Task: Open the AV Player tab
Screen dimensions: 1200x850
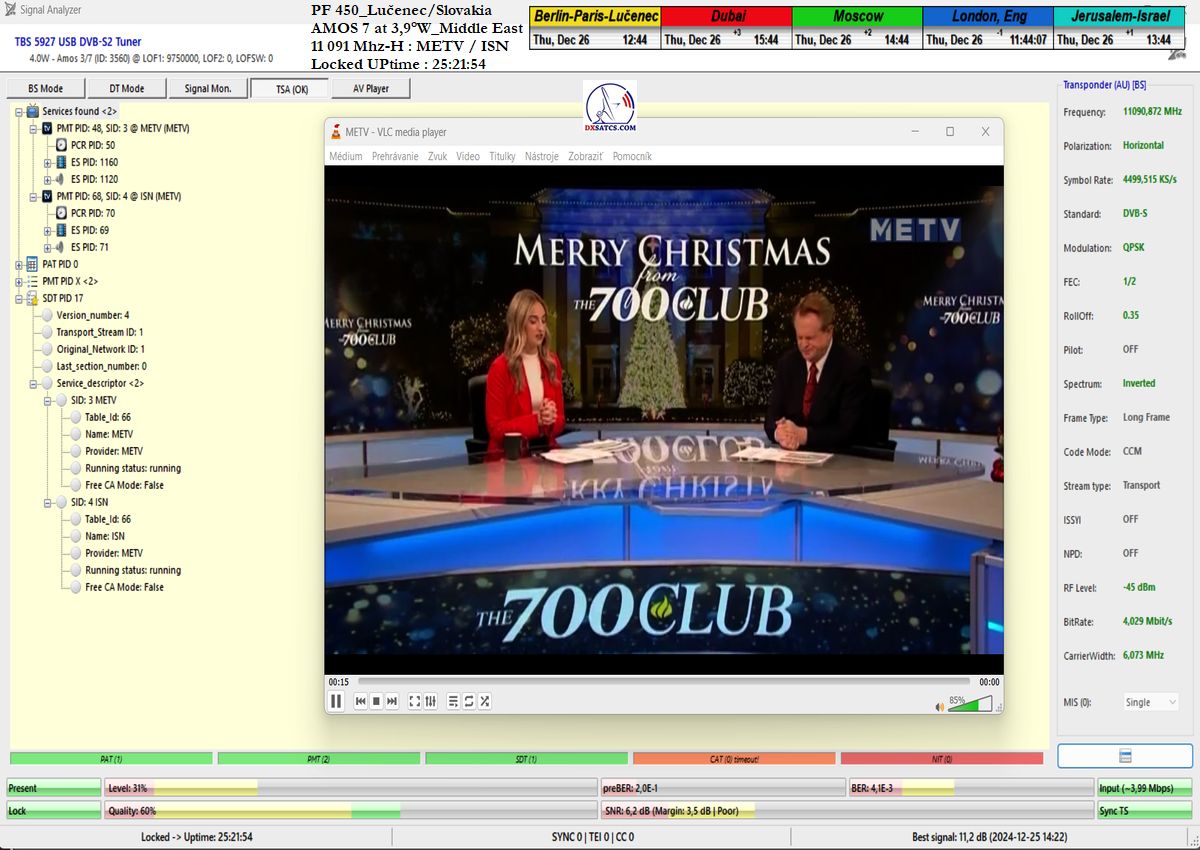Action: click(x=370, y=89)
